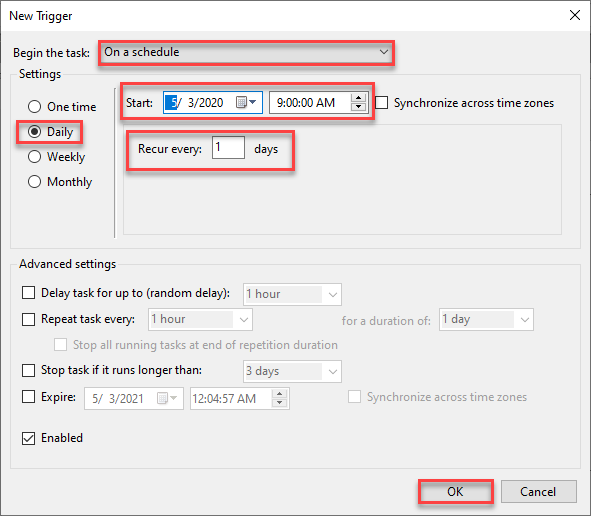The height and width of the screenshot is (516, 591).
Task: Expand the Begin the task dropdown
Action: (x=247, y=52)
